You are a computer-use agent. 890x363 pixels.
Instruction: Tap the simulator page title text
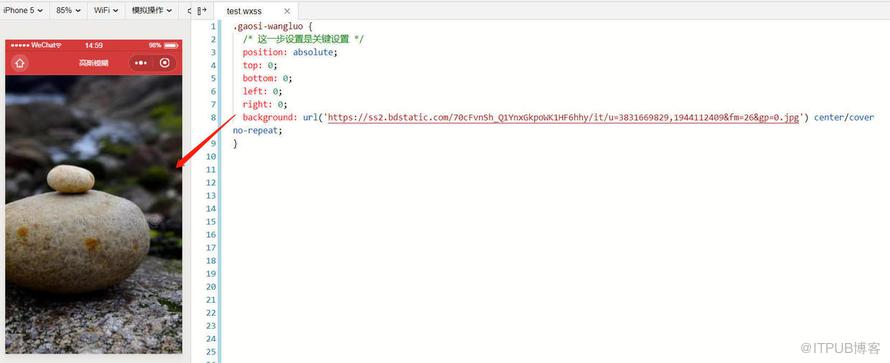[94, 63]
